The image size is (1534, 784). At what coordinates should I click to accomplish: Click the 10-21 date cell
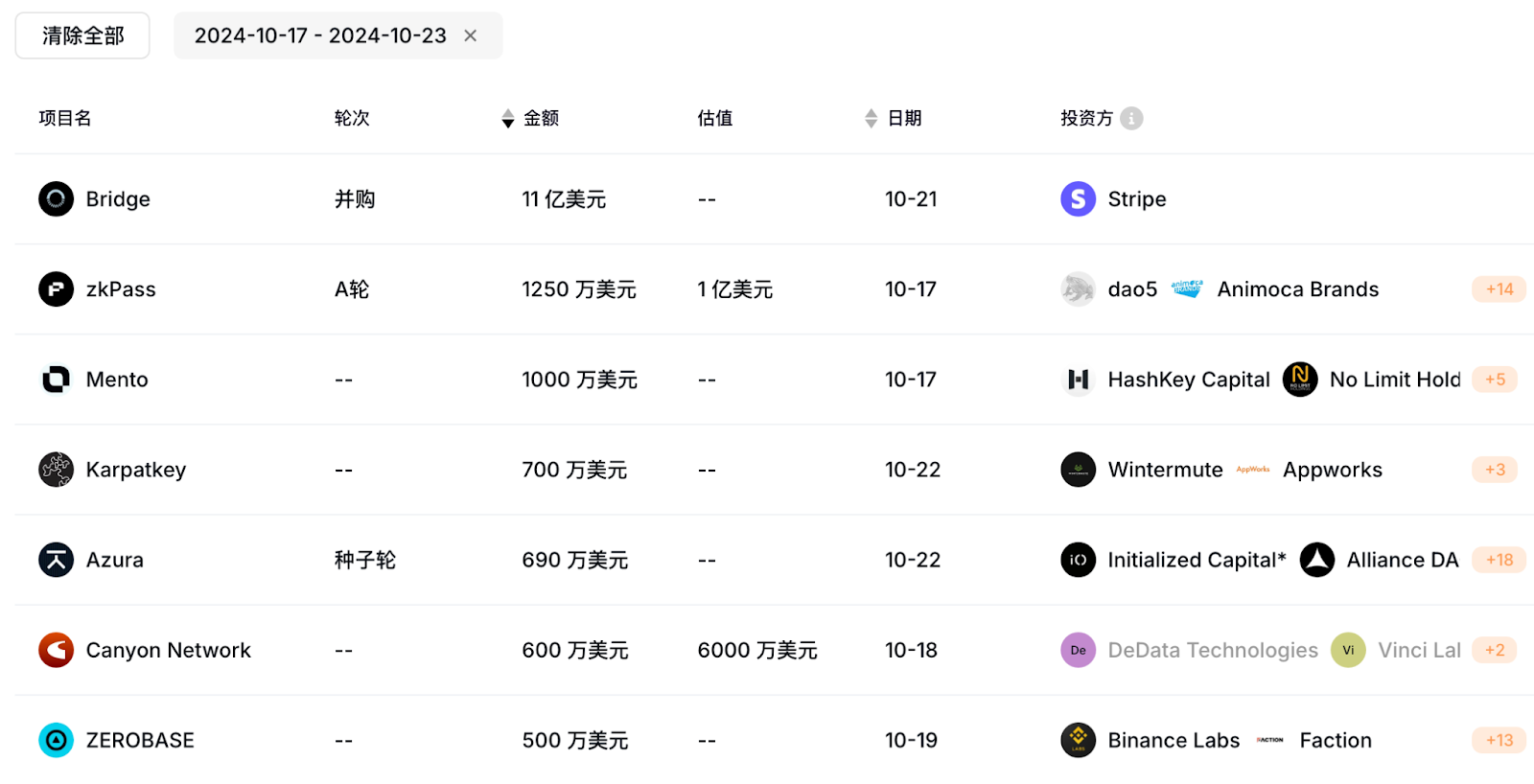(911, 199)
